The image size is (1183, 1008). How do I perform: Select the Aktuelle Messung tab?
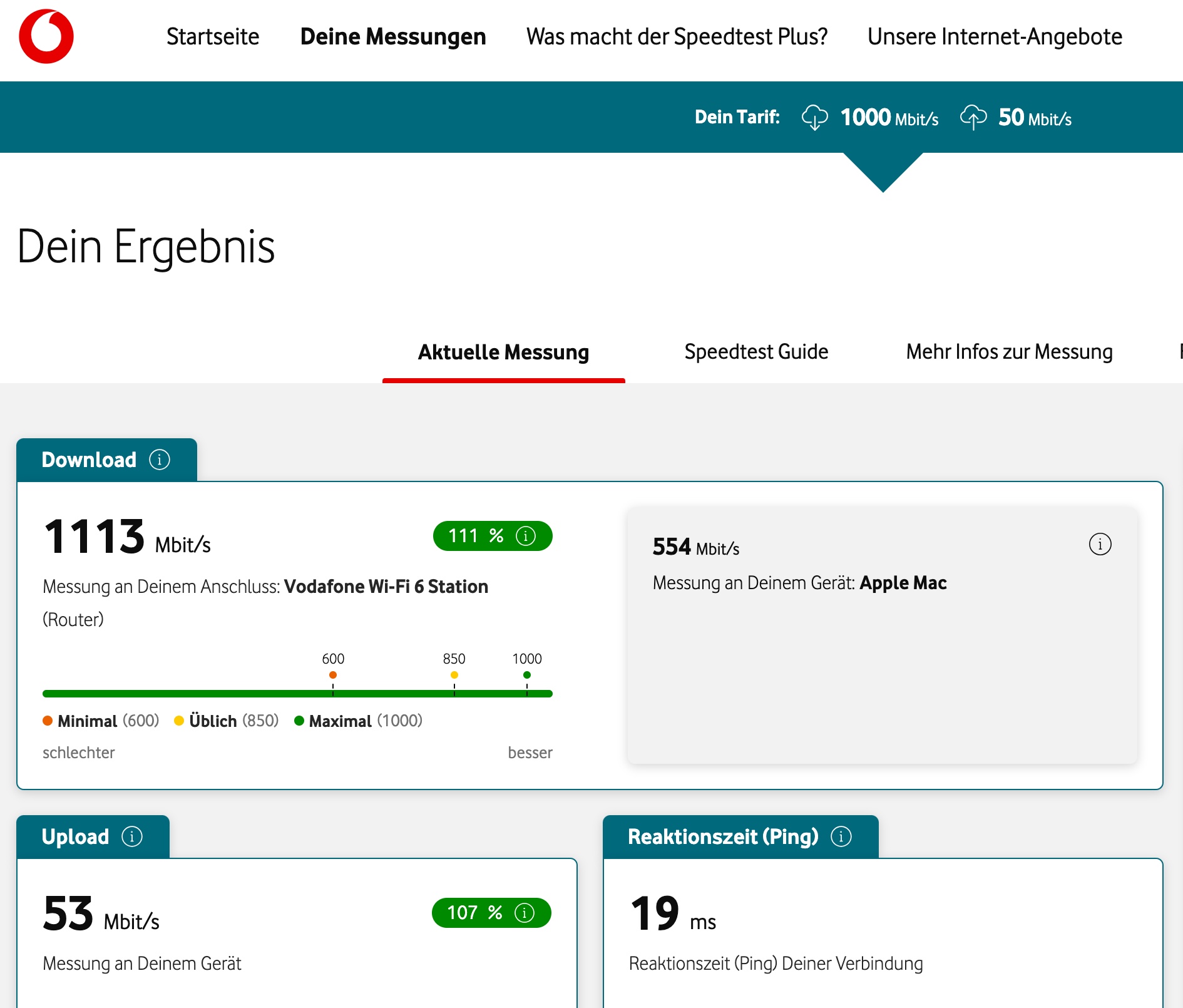[x=504, y=352]
